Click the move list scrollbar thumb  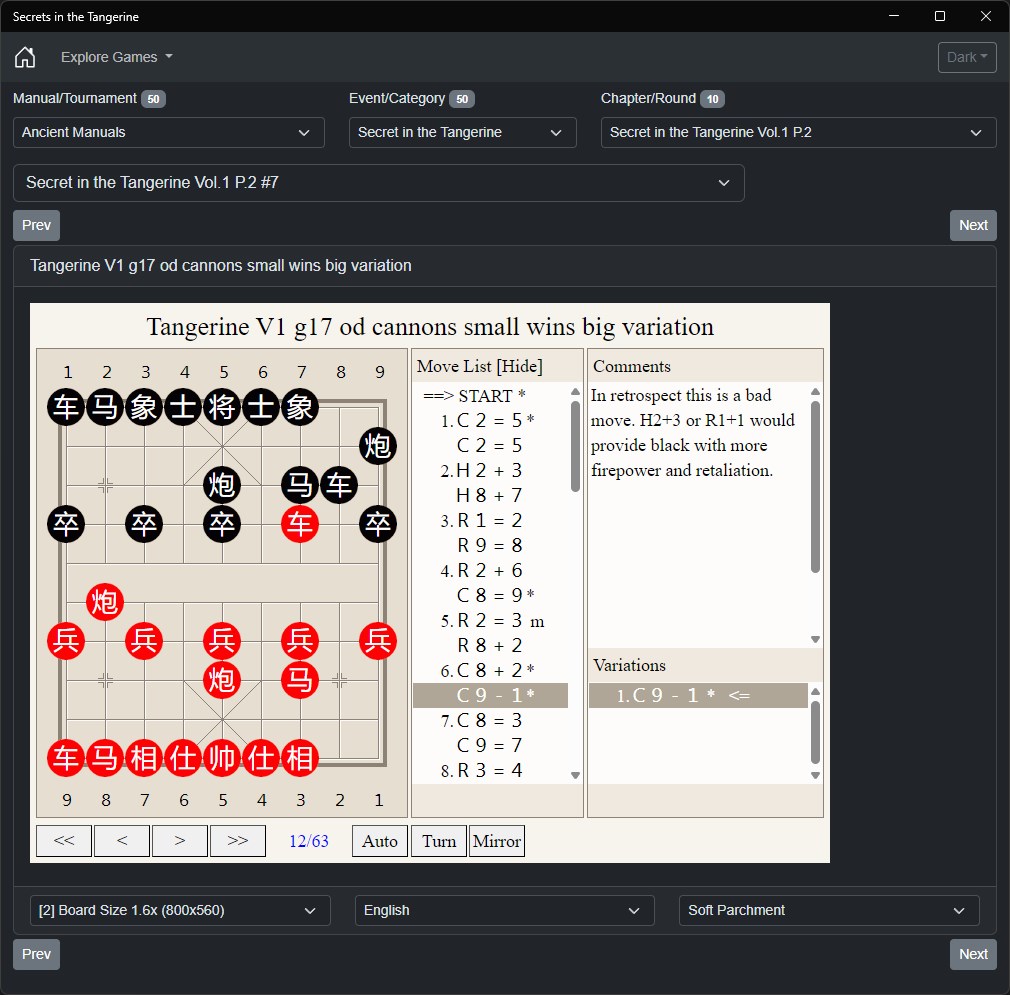click(575, 446)
